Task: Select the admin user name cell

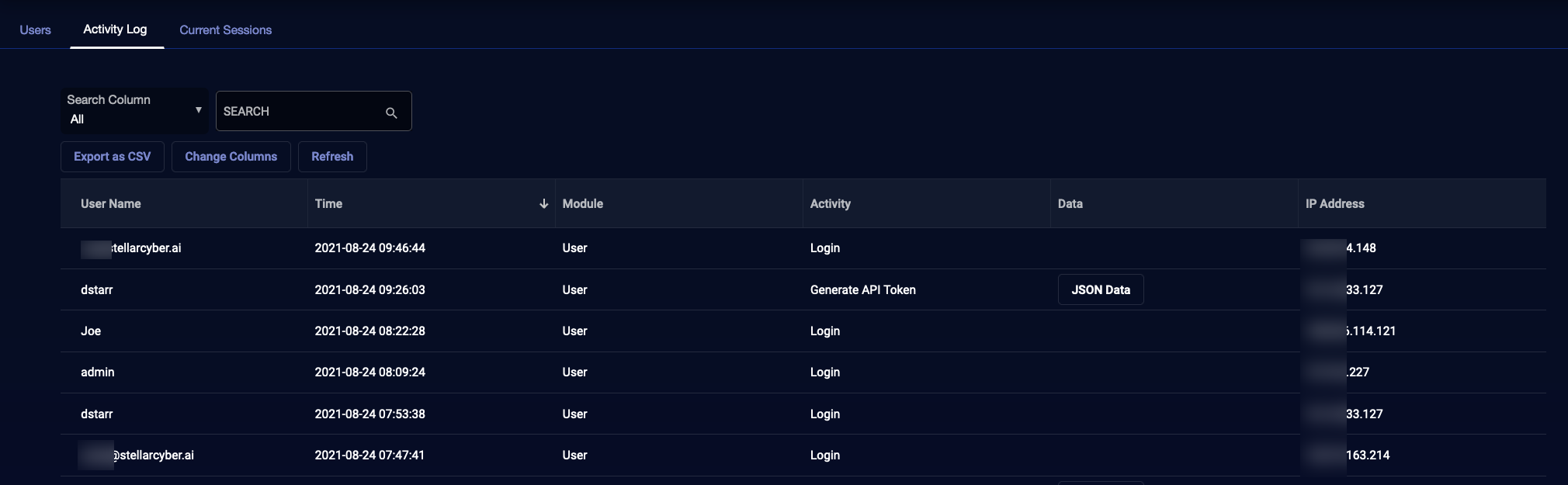Action: [x=98, y=372]
